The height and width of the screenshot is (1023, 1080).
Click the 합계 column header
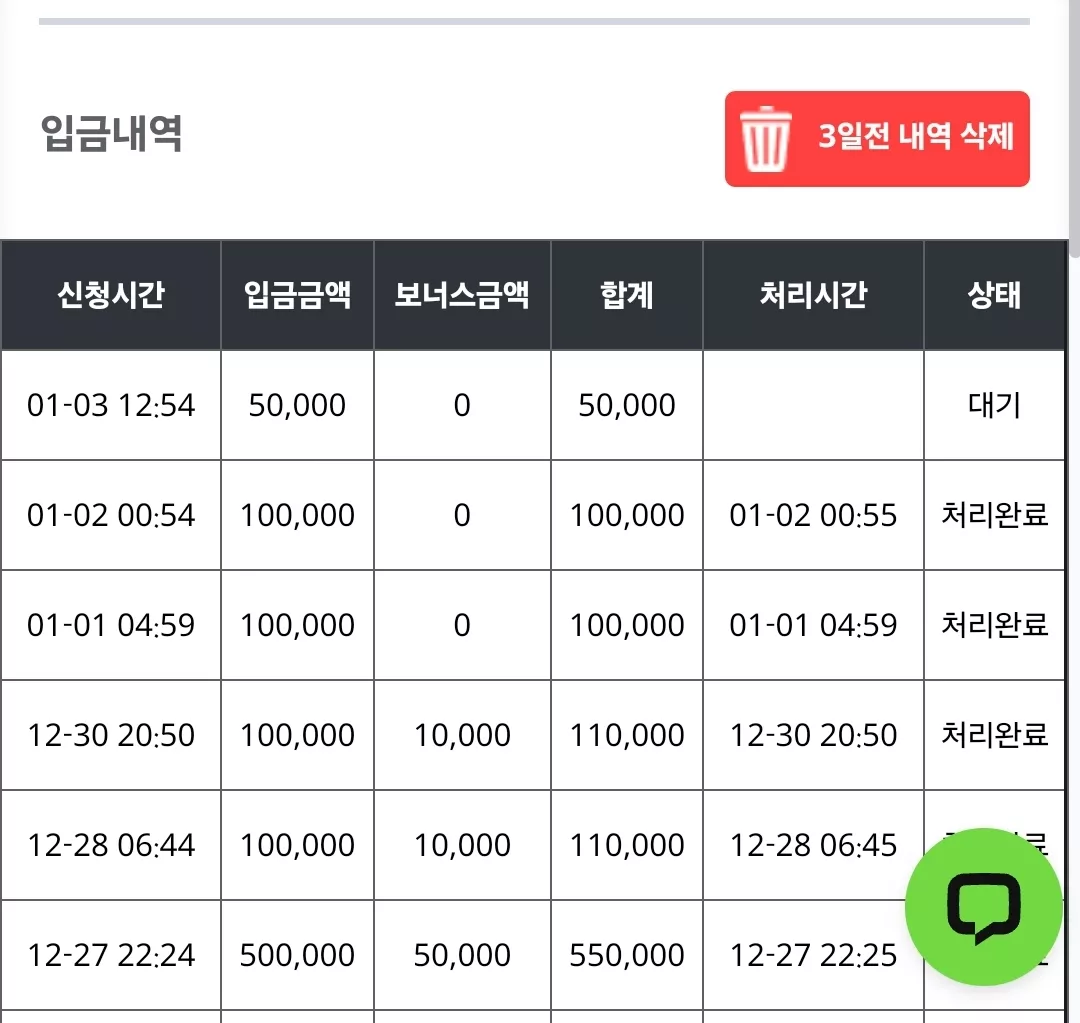pos(627,295)
